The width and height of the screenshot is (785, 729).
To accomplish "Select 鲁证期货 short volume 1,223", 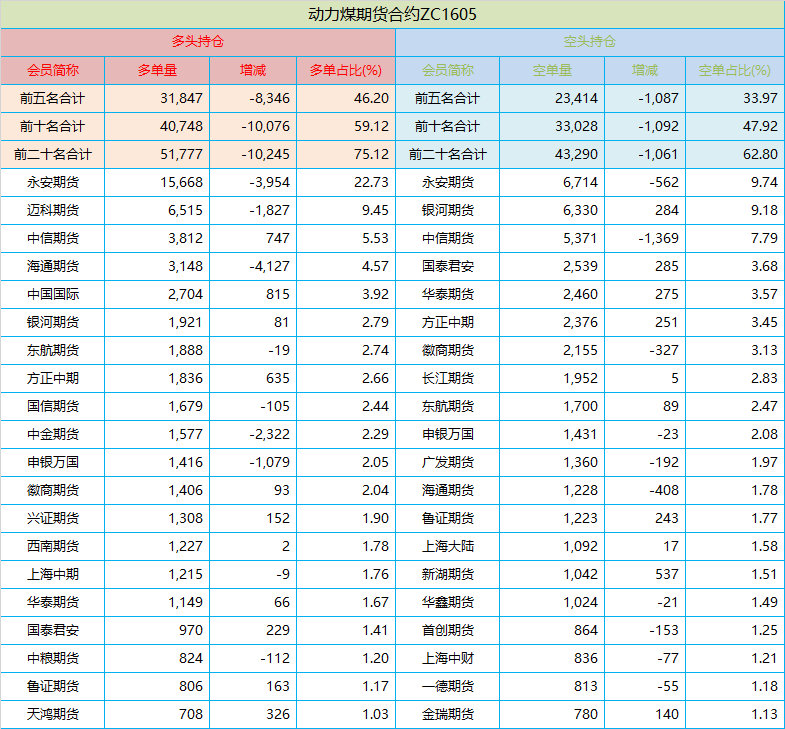I will tap(580, 519).
